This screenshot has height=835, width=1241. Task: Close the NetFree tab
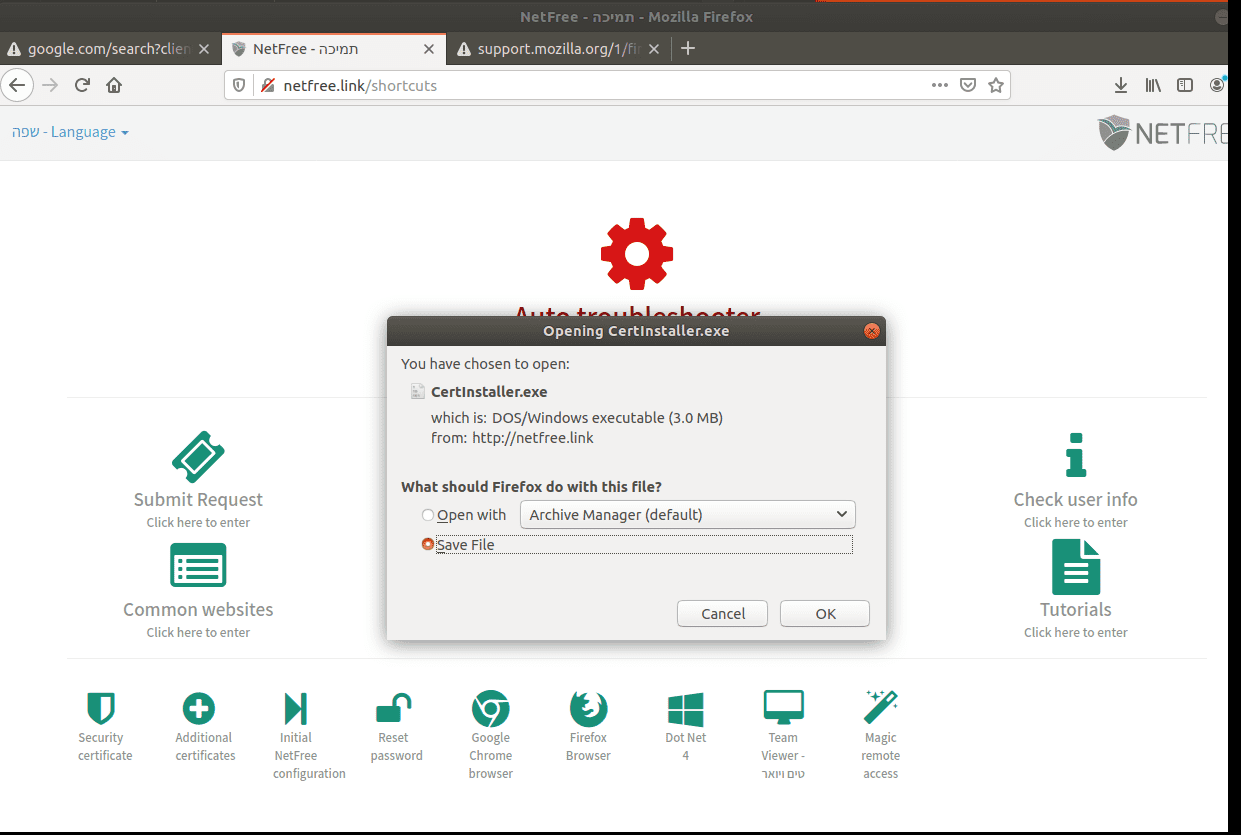click(x=430, y=48)
